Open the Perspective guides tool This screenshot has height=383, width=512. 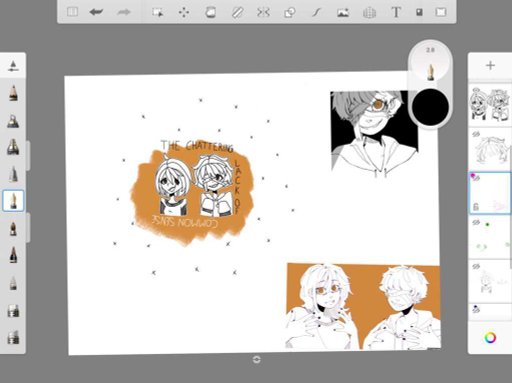pos(369,13)
